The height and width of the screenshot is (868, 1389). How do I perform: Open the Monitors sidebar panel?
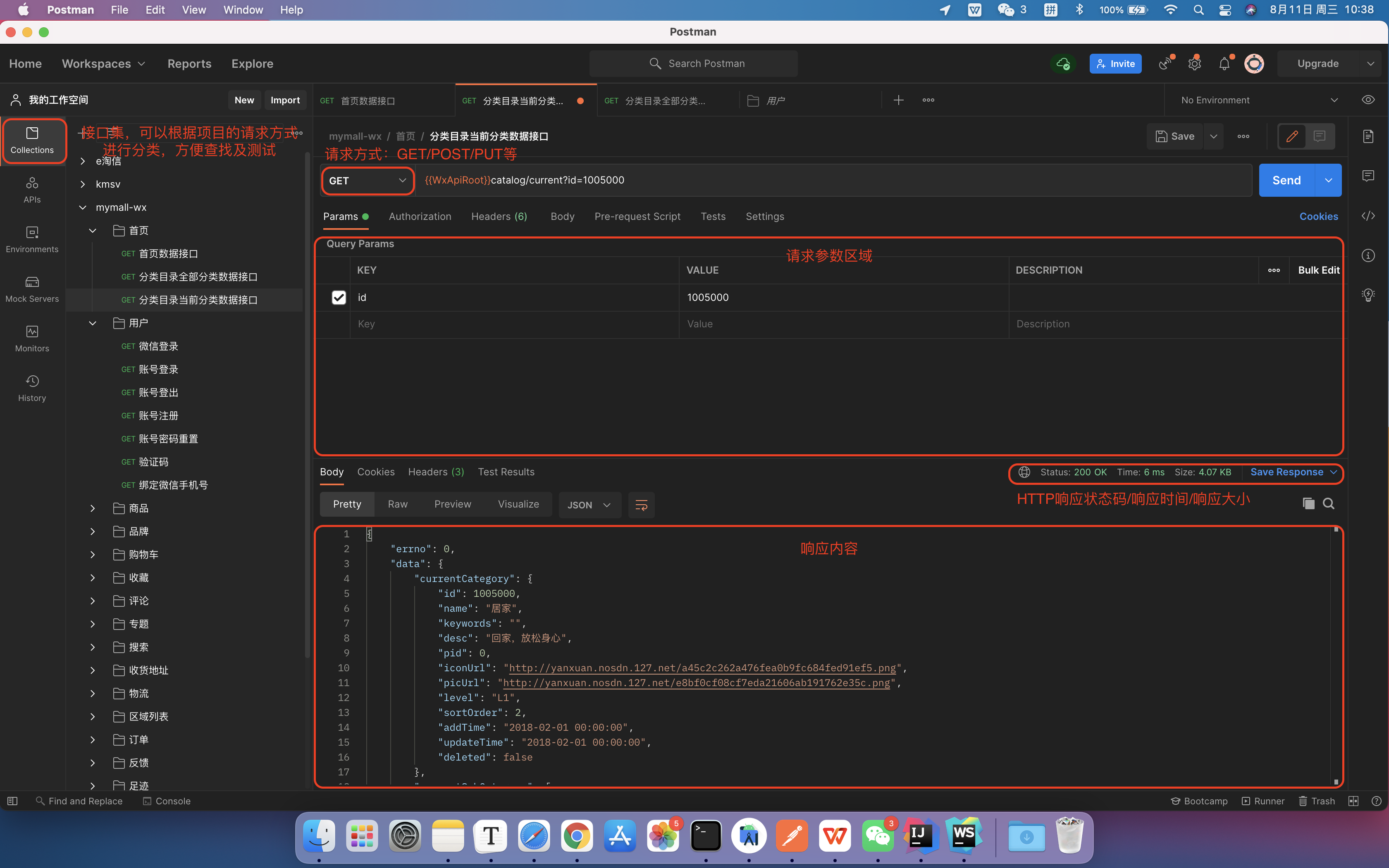click(x=32, y=339)
